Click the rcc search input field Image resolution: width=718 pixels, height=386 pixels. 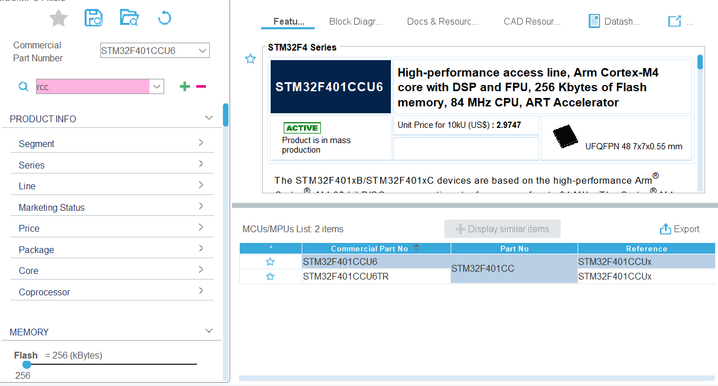coord(92,87)
